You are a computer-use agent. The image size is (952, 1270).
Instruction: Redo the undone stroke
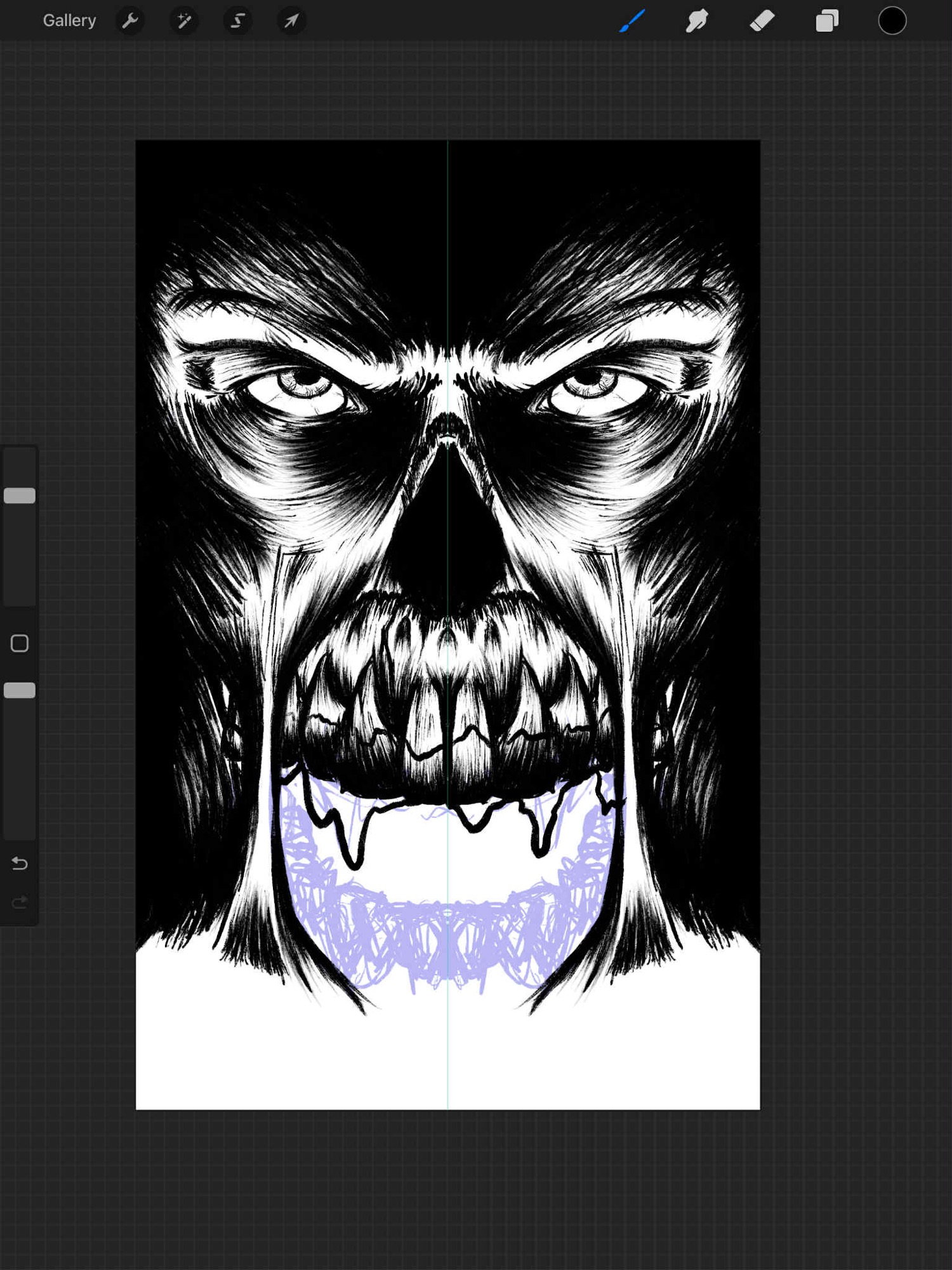20,902
